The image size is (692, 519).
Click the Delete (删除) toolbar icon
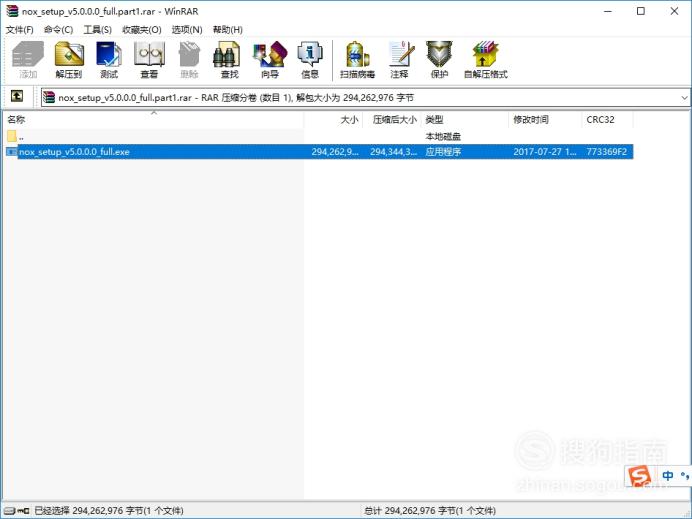[189, 60]
